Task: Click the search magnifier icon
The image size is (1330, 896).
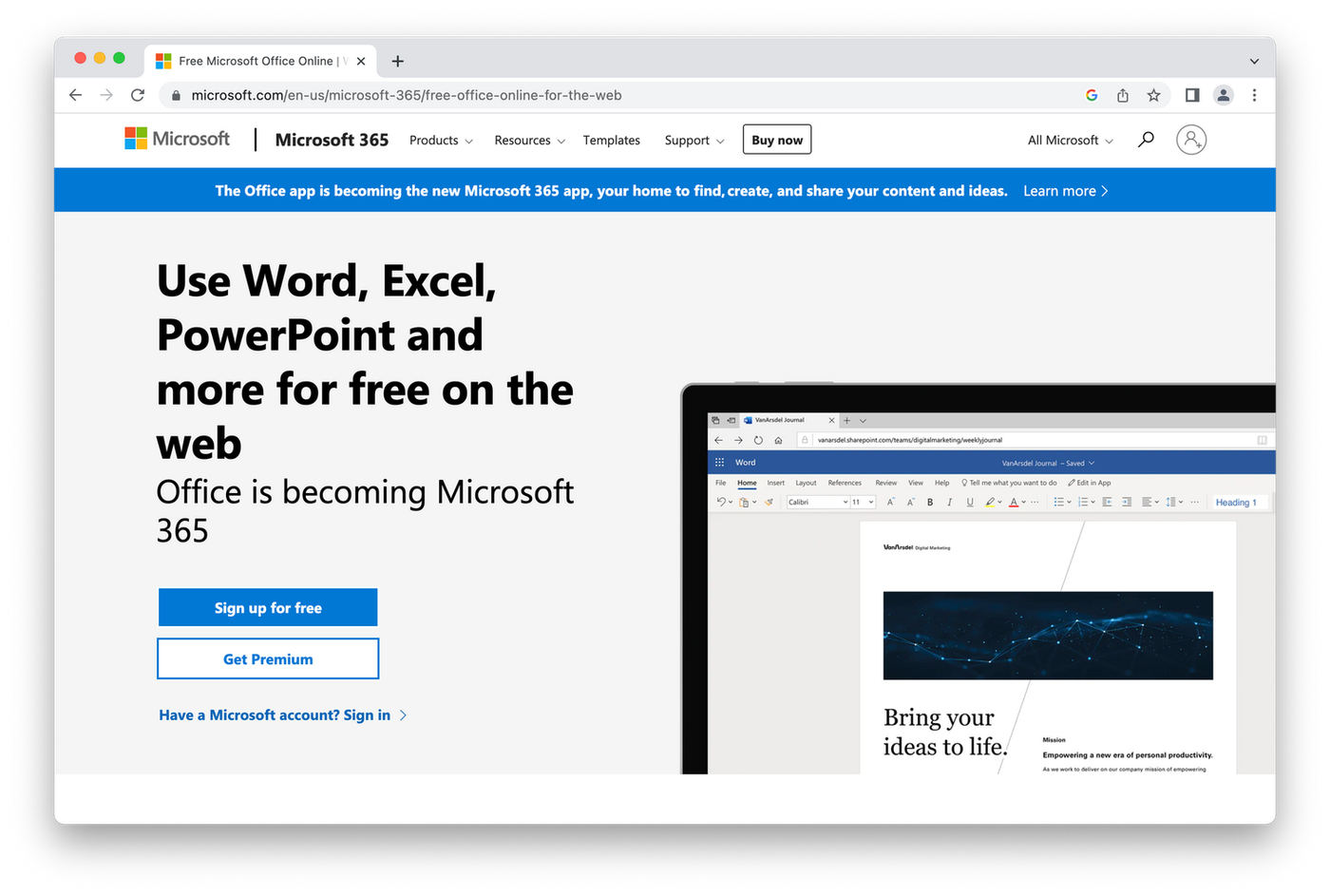Action: (1145, 139)
